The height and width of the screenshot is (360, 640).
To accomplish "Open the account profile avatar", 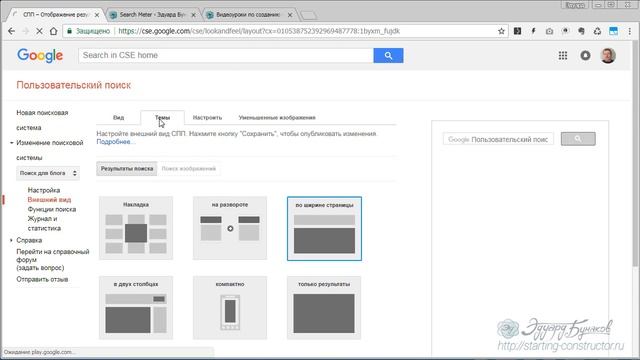I will point(608,56).
